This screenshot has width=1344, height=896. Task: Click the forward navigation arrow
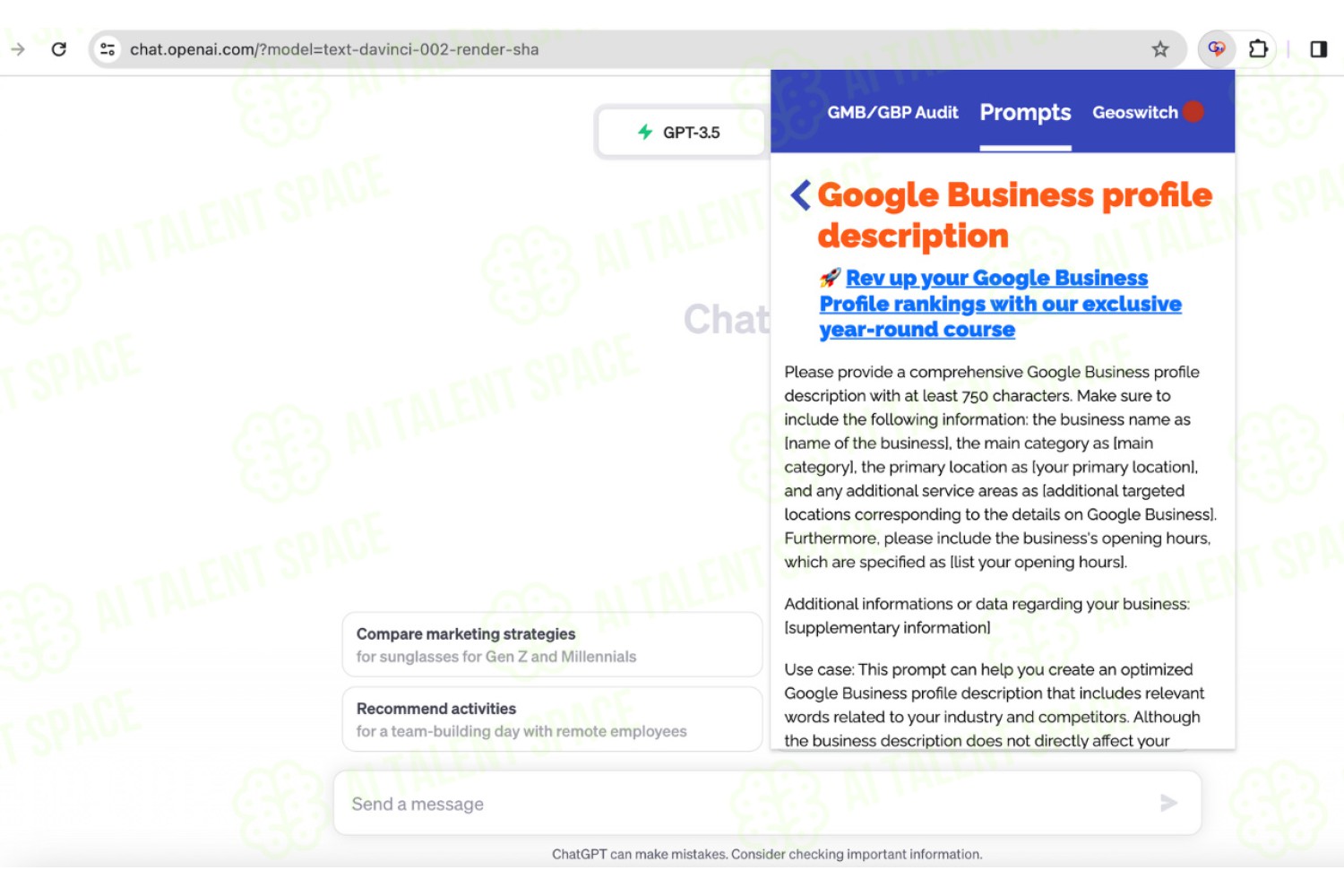tap(18, 49)
